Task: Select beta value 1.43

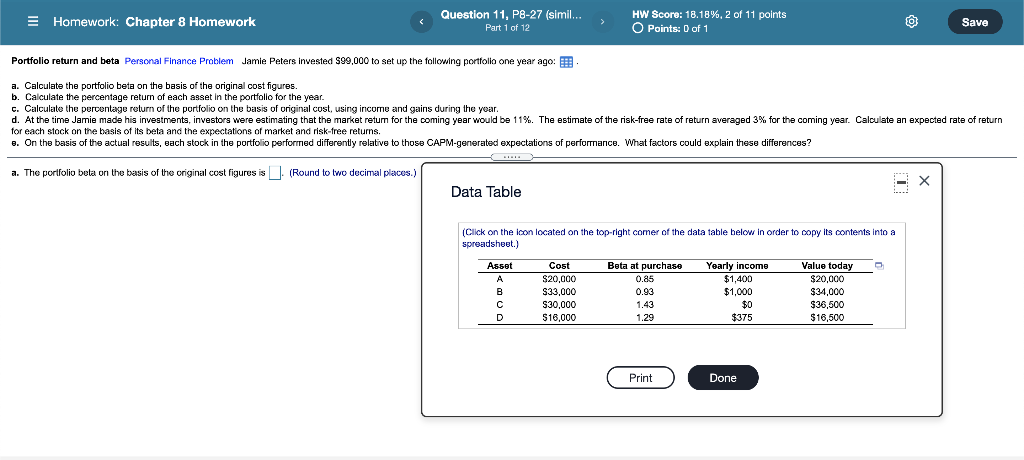Action: coord(645,305)
